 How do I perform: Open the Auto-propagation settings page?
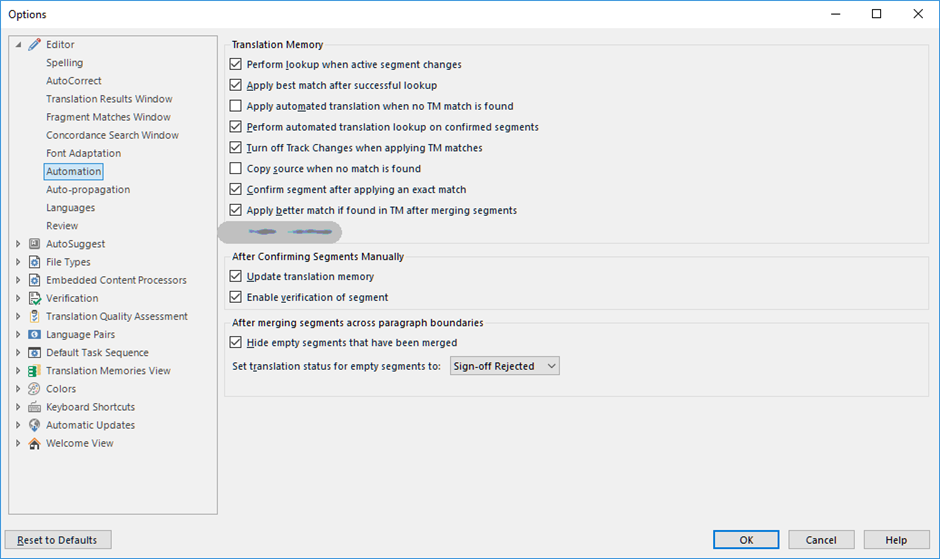pos(88,190)
